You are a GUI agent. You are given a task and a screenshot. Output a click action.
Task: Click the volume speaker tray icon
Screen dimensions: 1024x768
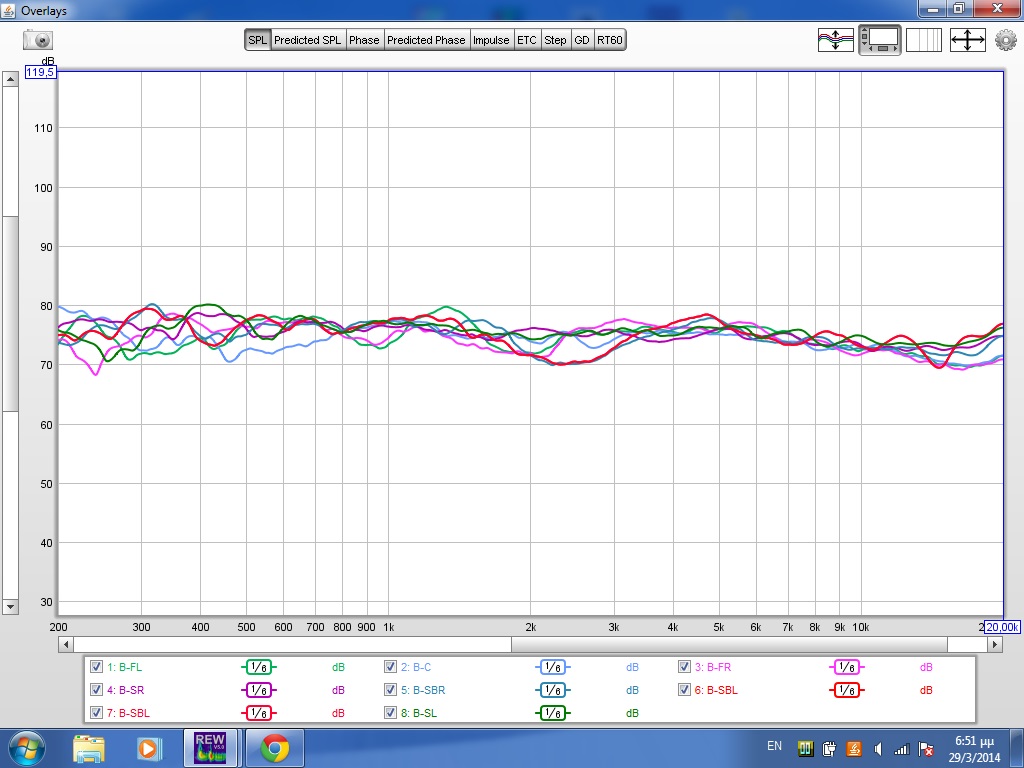(878, 749)
